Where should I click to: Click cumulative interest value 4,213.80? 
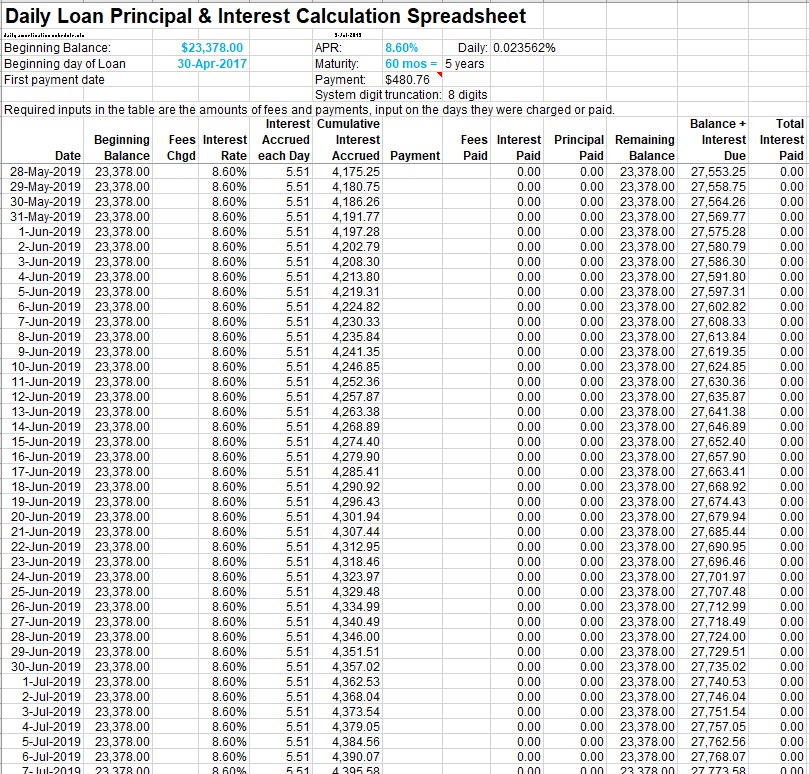(356, 277)
